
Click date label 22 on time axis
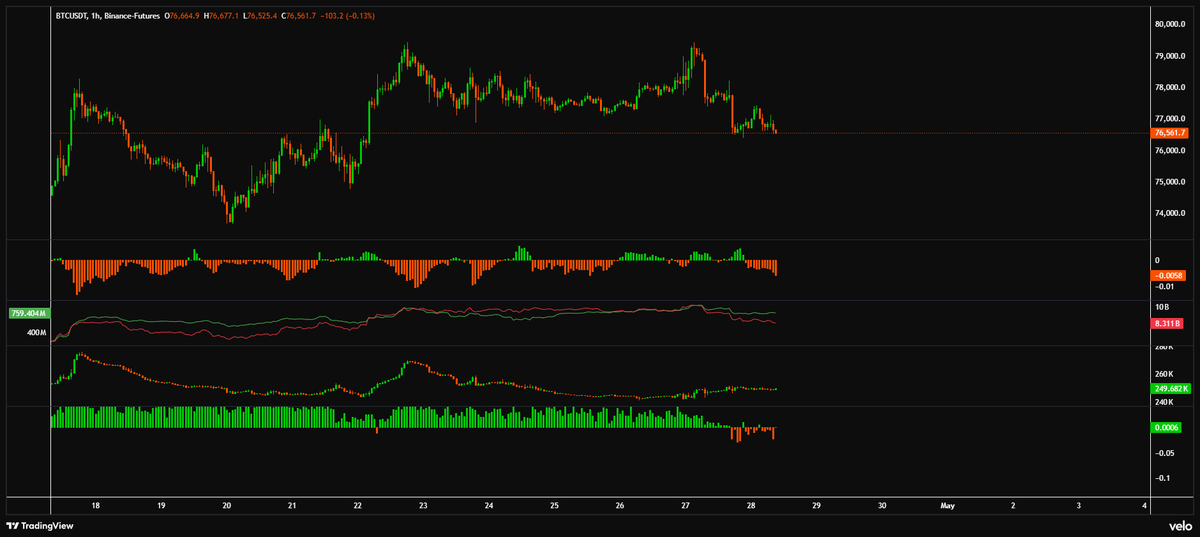(x=357, y=506)
